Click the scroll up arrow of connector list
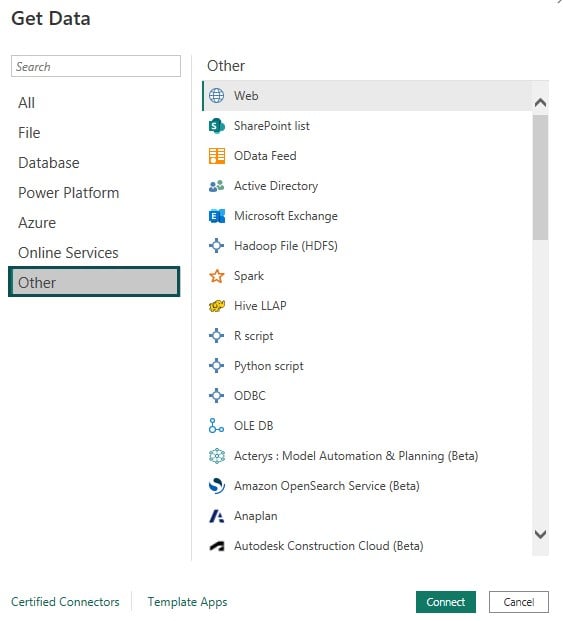 [540, 103]
